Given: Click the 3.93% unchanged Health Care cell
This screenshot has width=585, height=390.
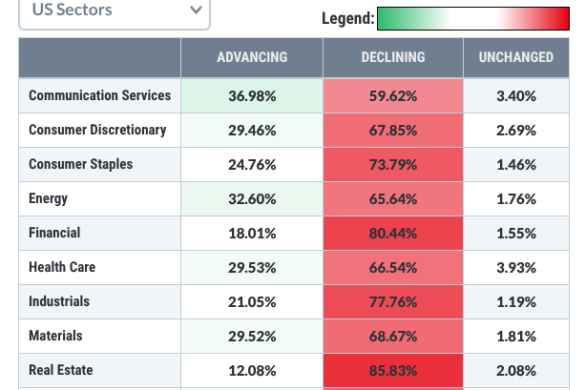Looking at the screenshot, I should pos(516,268).
